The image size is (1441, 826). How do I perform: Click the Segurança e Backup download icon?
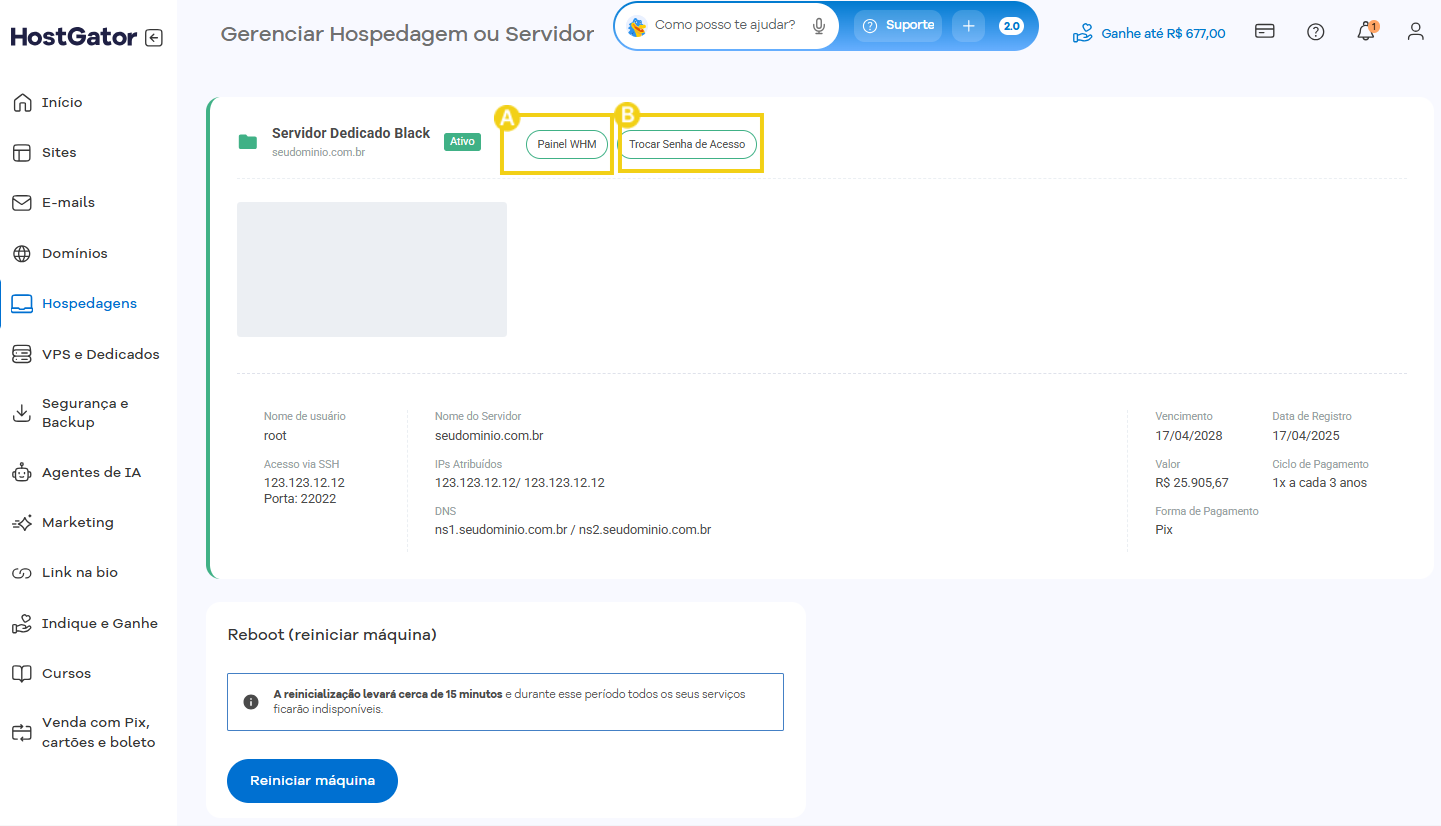[x=22, y=413]
